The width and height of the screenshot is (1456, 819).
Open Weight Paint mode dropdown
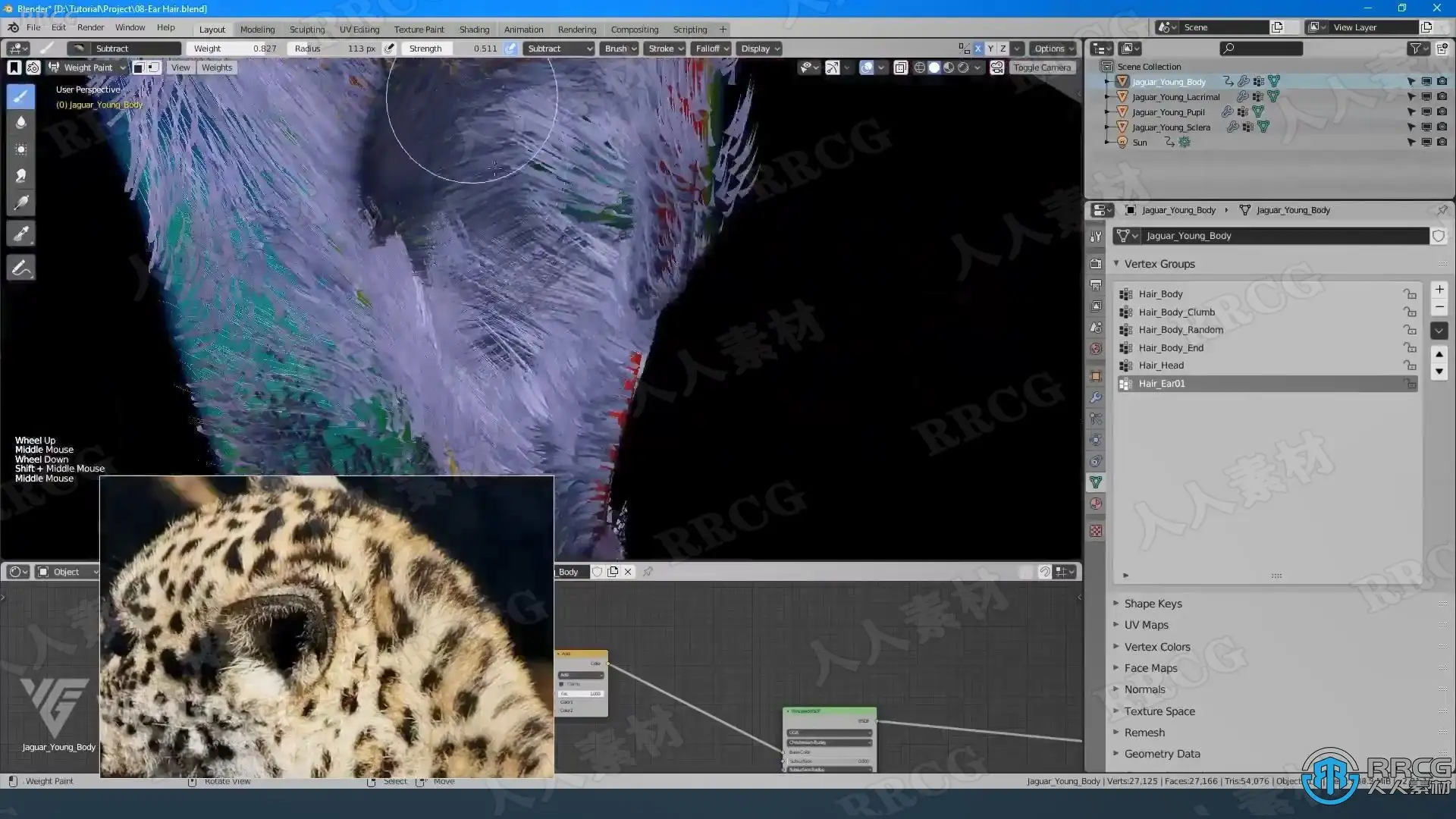coord(87,67)
